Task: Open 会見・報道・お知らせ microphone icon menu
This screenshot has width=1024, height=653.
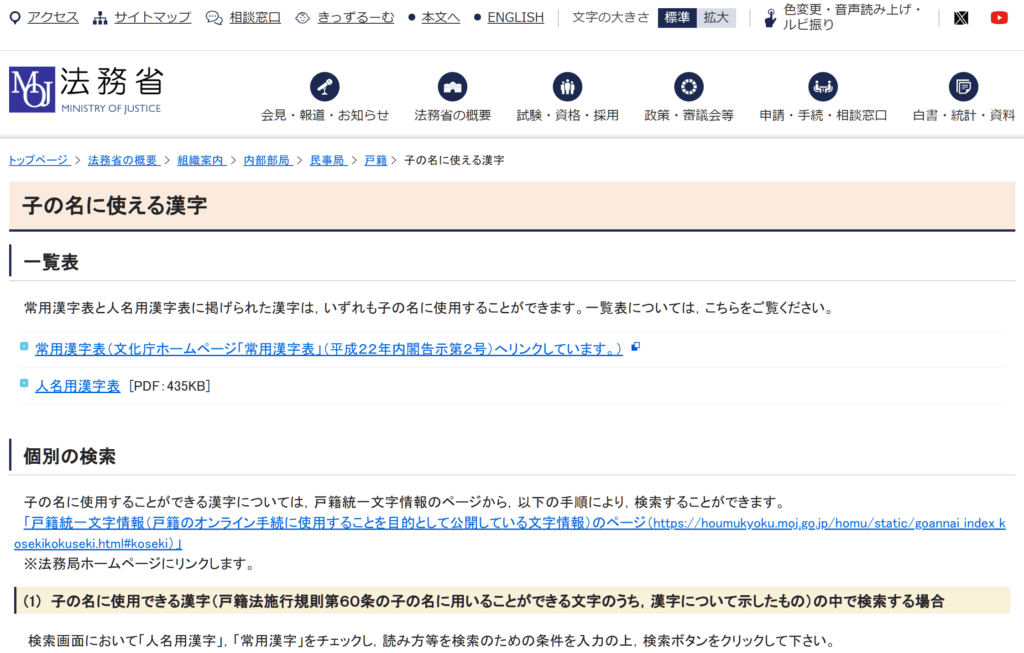Action: (x=324, y=87)
